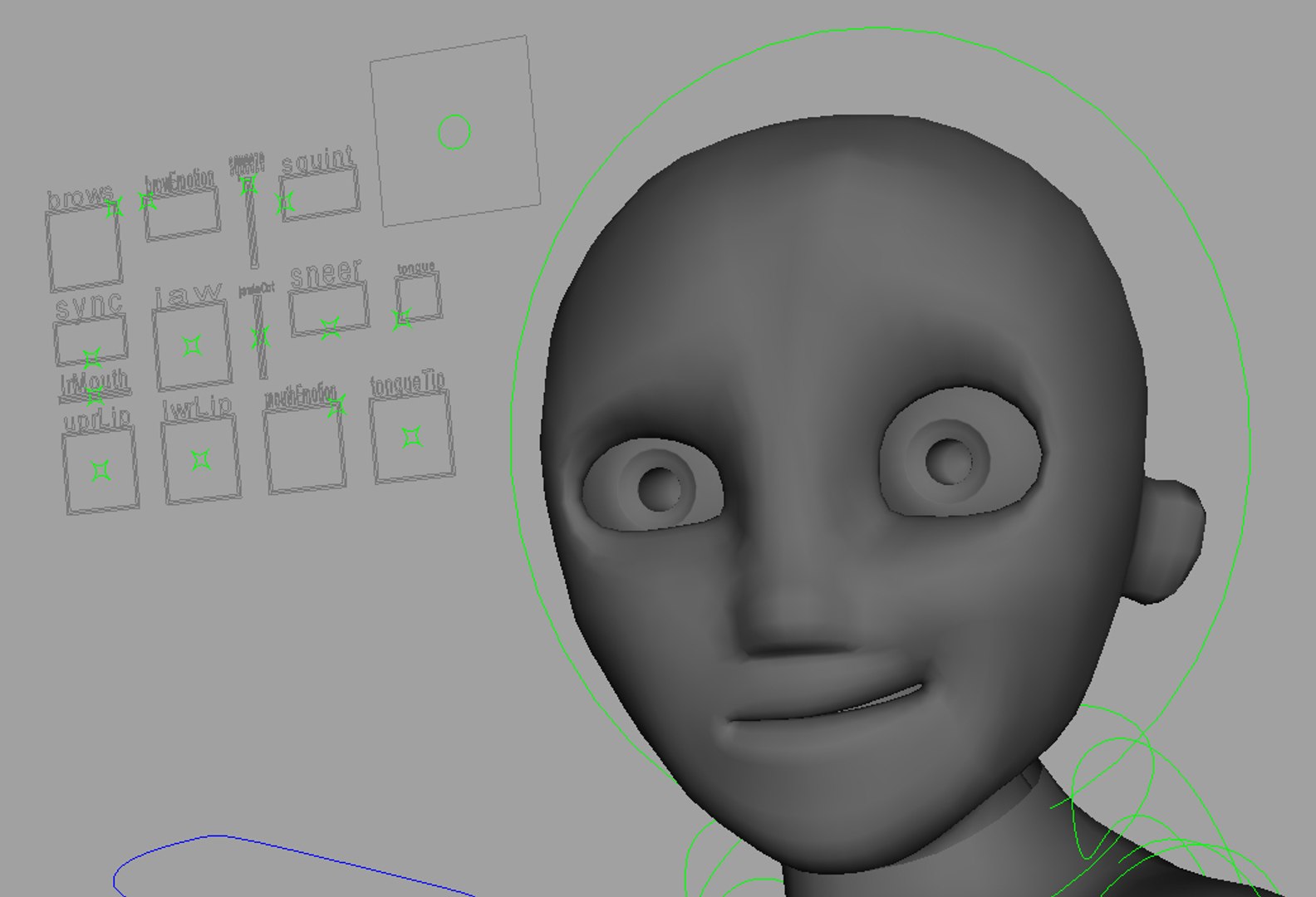Click the character's mouth
The height and width of the screenshot is (897, 1316).
(x=827, y=704)
